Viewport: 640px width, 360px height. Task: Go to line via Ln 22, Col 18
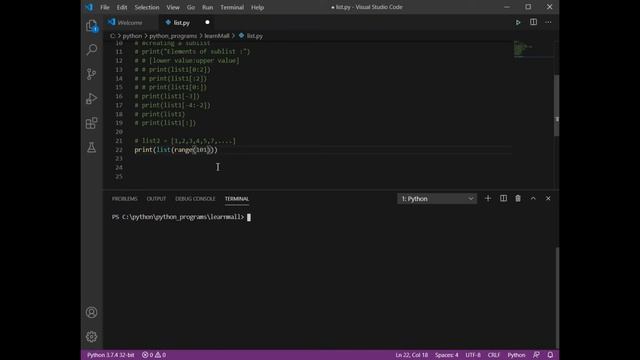coord(411,355)
